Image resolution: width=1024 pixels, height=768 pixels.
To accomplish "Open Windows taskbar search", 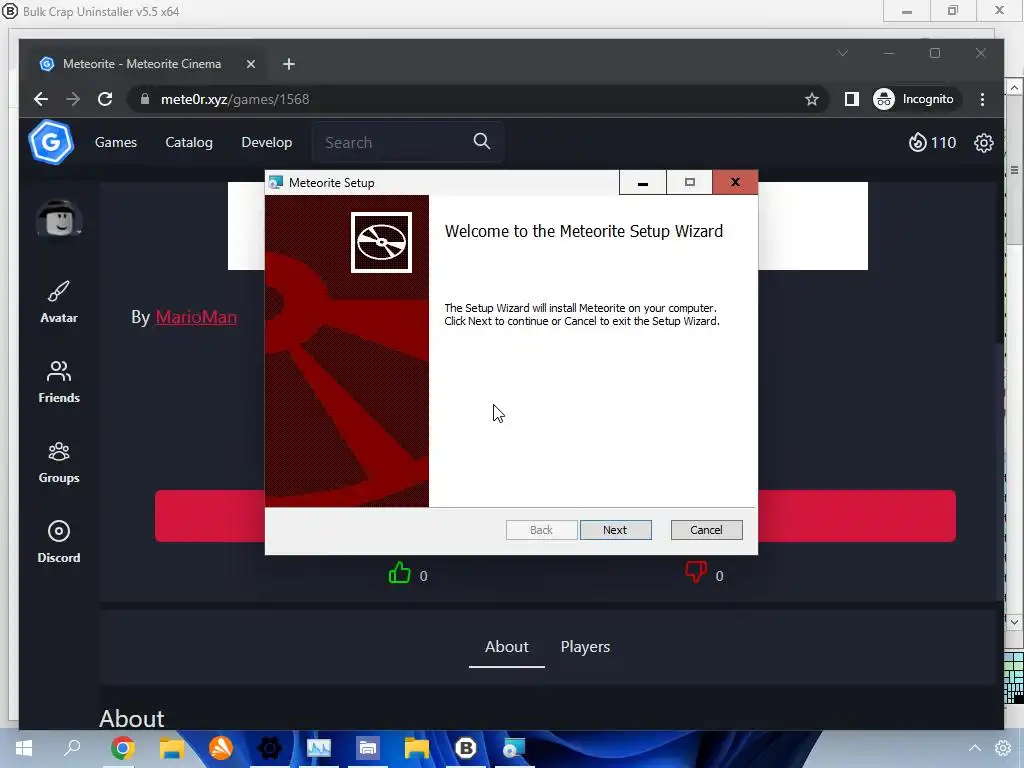I will [72, 748].
